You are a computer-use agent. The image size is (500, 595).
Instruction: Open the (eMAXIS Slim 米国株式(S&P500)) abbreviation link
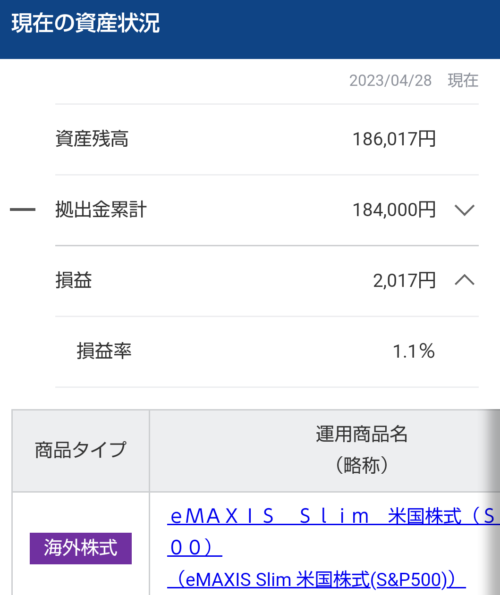pos(316,579)
